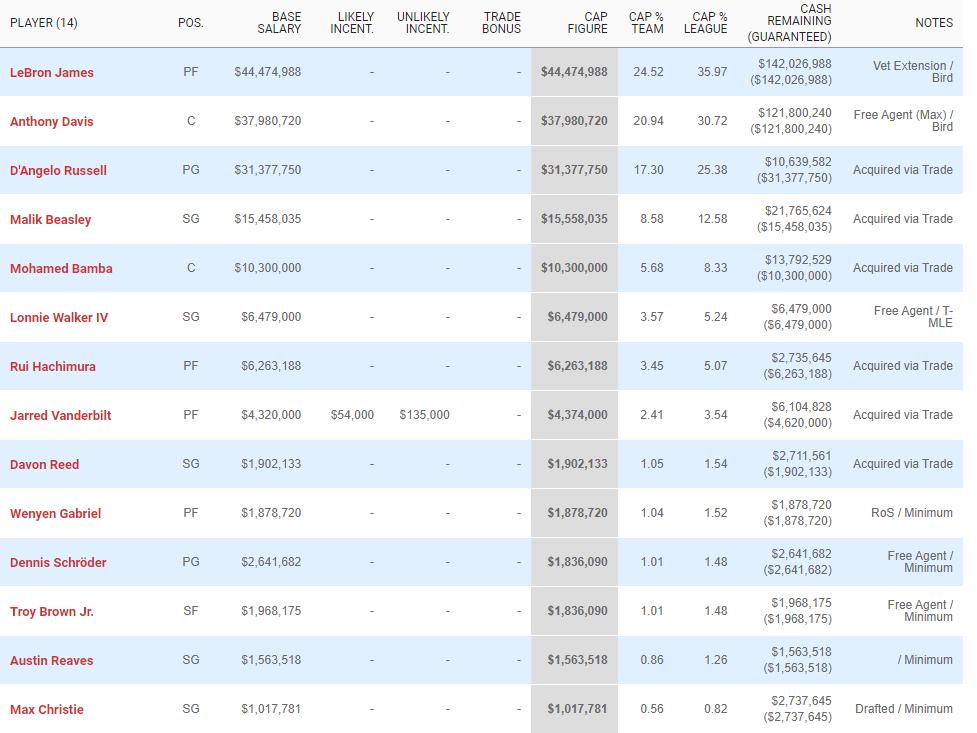
Task: Select Malik Beasley player link
Action: pos(50,219)
